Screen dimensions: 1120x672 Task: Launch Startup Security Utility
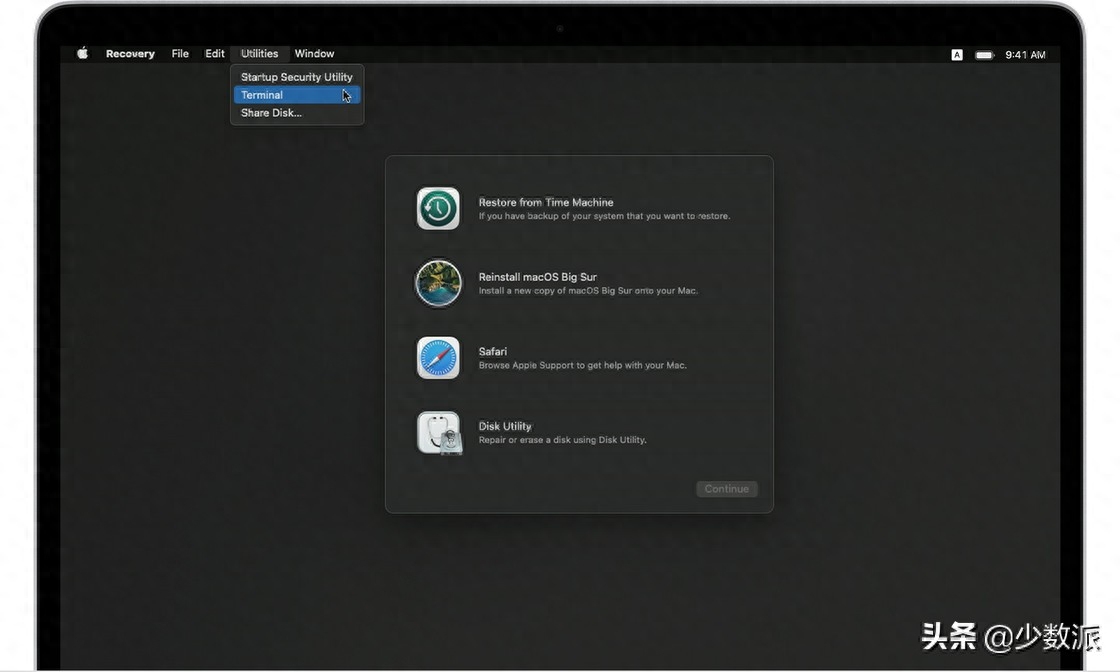(296, 76)
